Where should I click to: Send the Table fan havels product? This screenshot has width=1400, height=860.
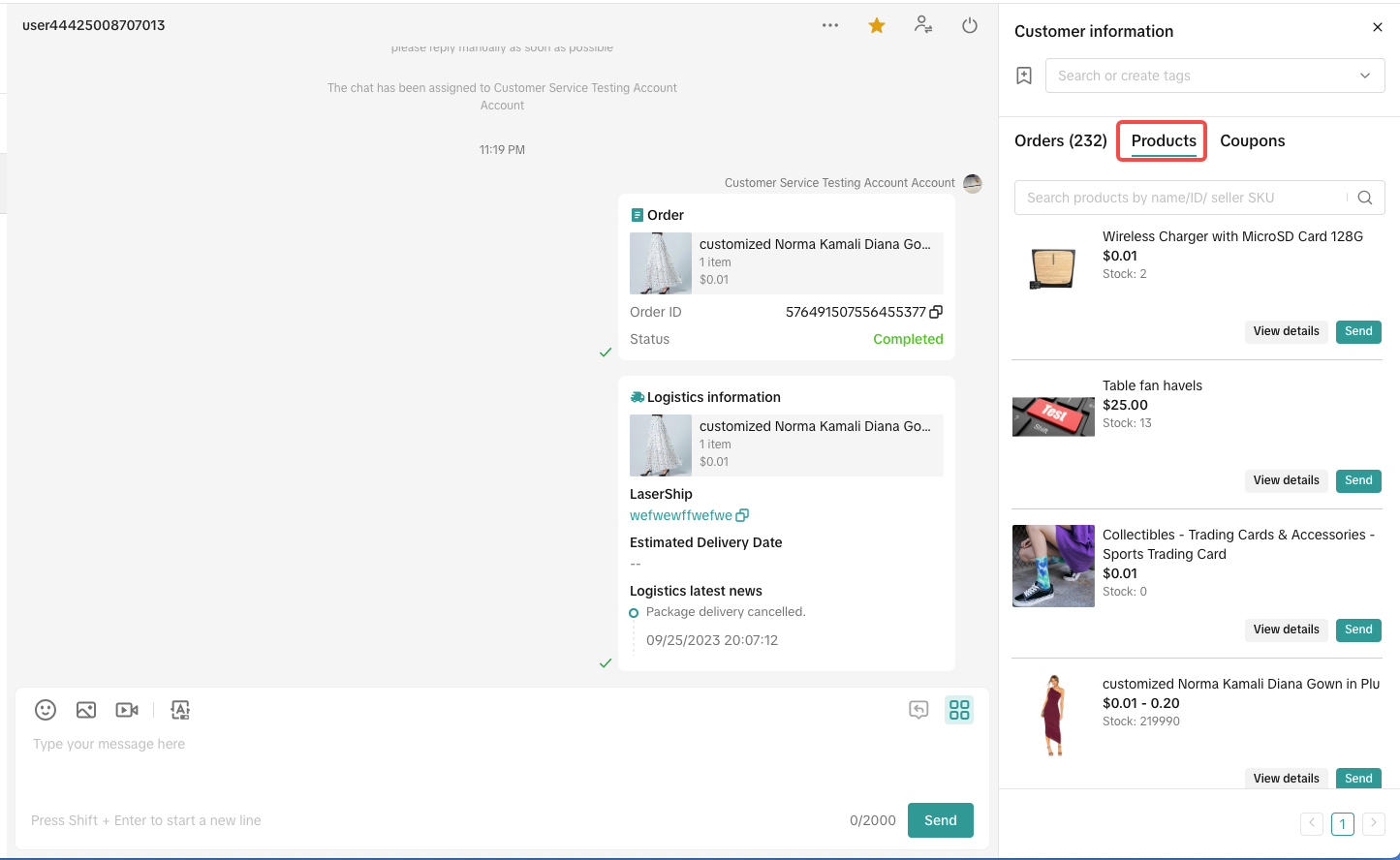pyautogui.click(x=1358, y=480)
